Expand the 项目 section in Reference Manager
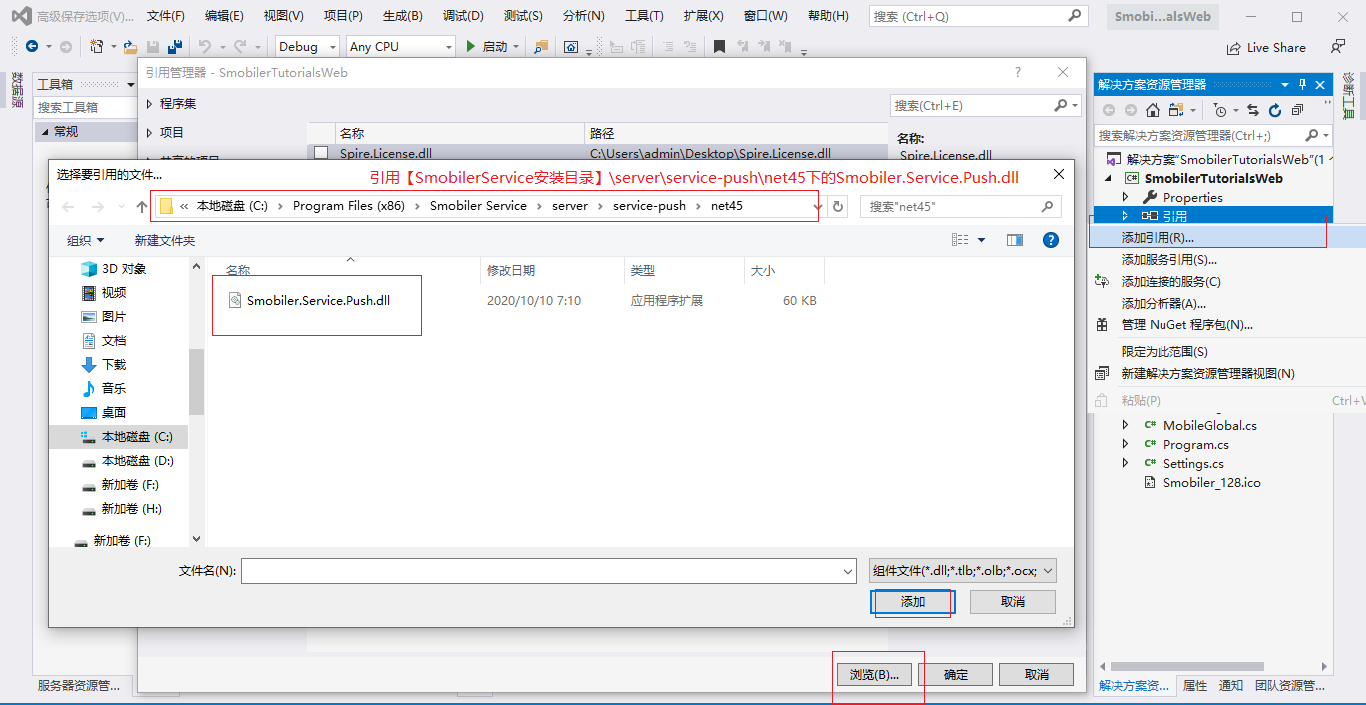1366x705 pixels. click(150, 132)
